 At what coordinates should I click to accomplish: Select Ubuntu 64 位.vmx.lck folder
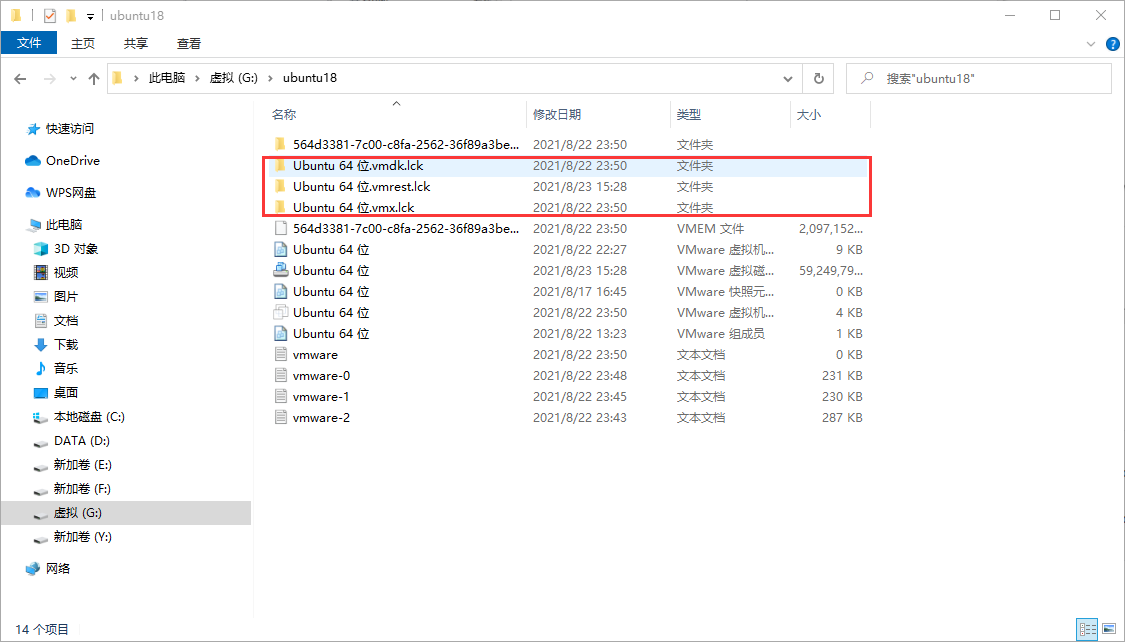tap(567, 207)
